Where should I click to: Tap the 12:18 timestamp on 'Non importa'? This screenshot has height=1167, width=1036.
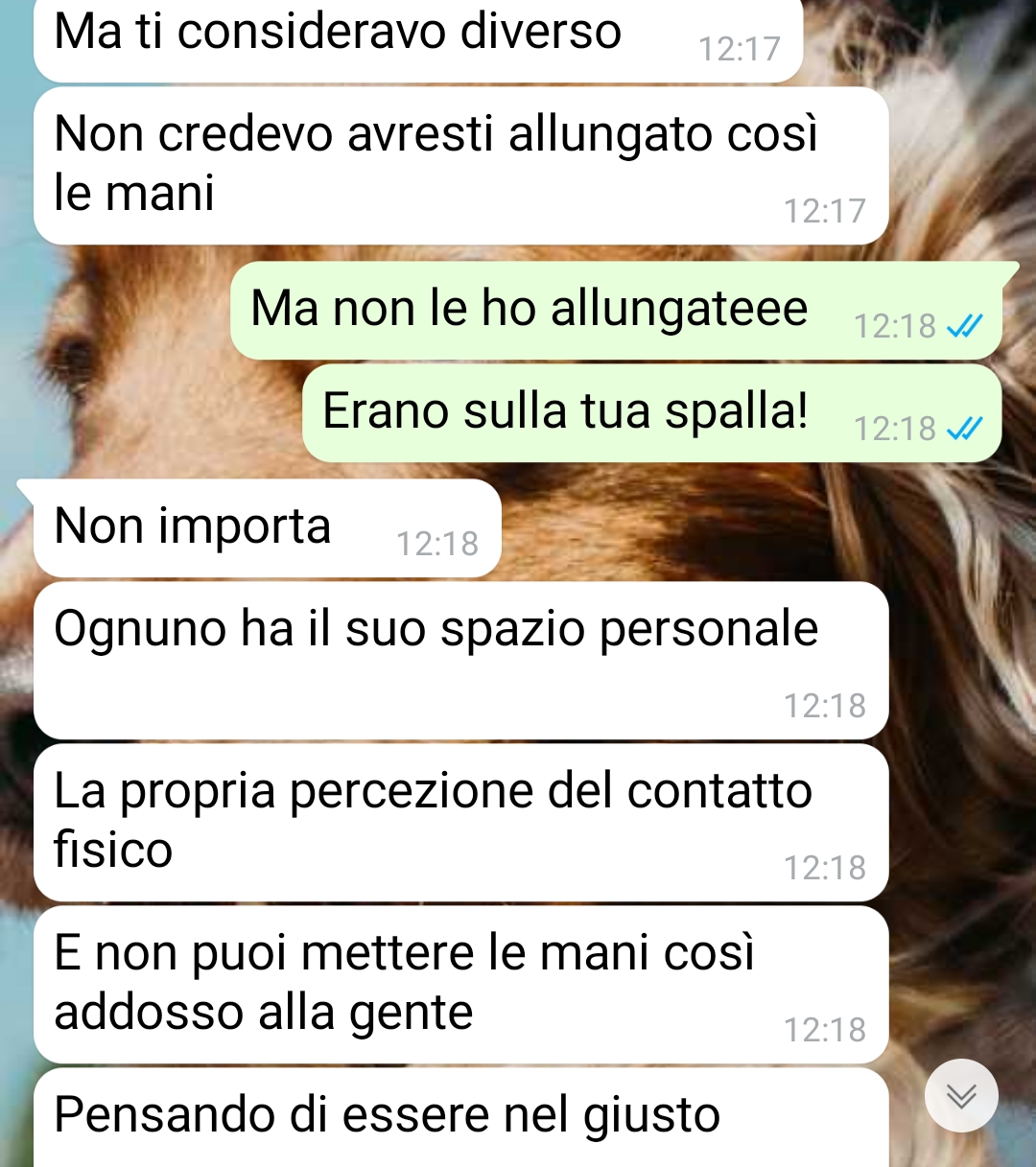tap(437, 544)
